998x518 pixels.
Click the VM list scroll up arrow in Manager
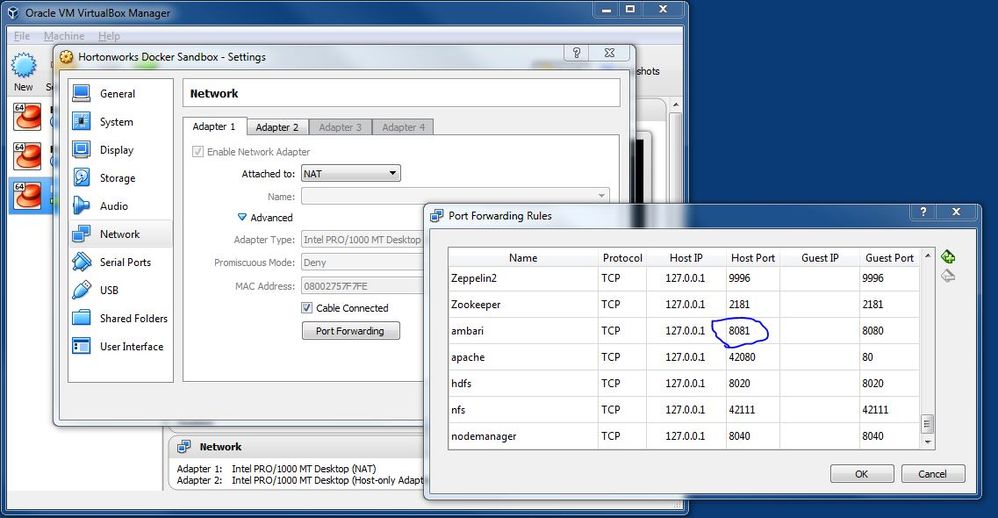tap(675, 104)
